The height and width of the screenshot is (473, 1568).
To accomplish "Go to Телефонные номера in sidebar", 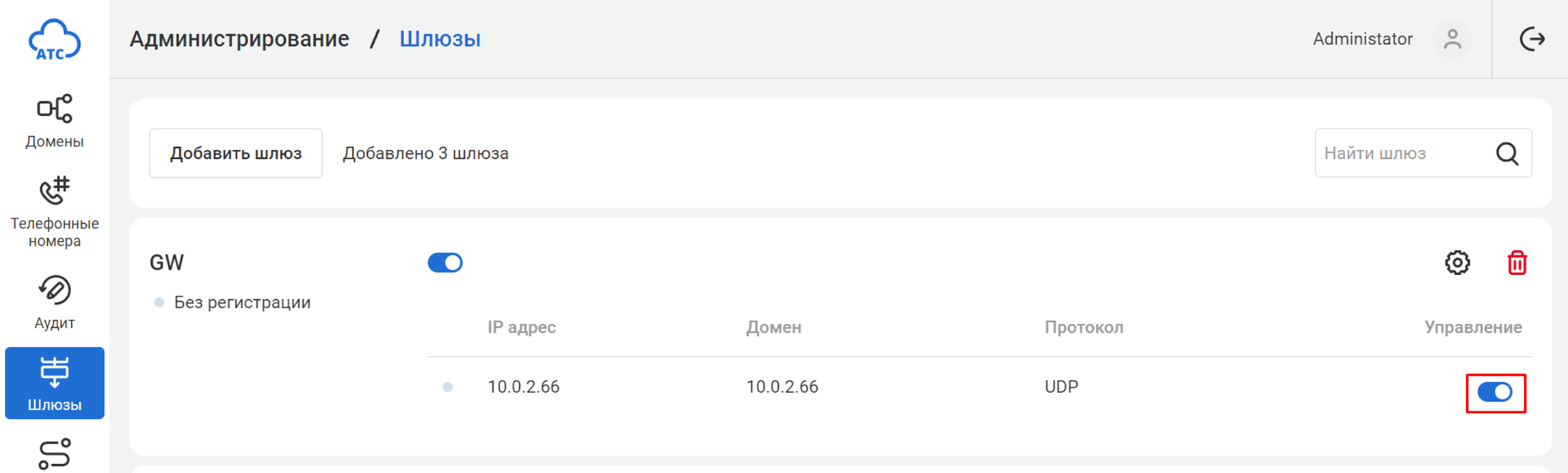I will coord(54,212).
